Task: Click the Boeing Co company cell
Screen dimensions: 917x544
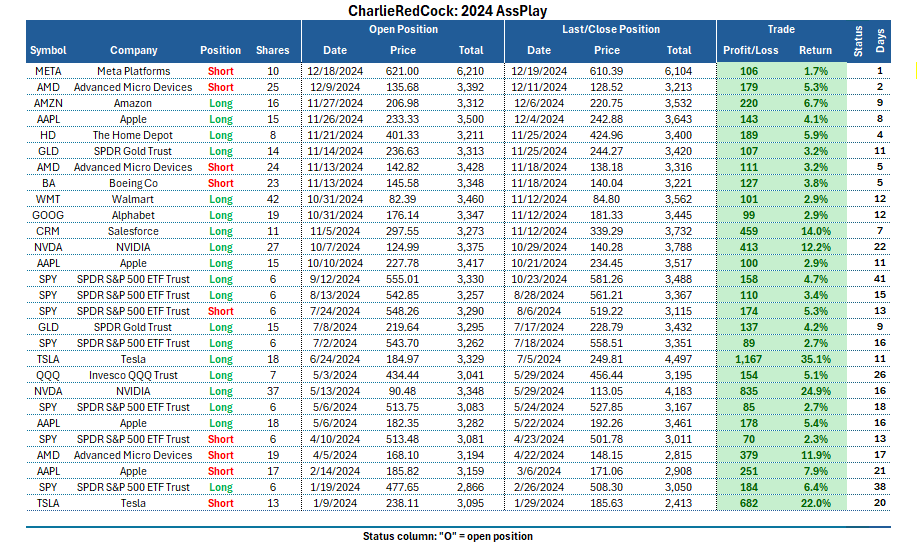Action: (133, 183)
